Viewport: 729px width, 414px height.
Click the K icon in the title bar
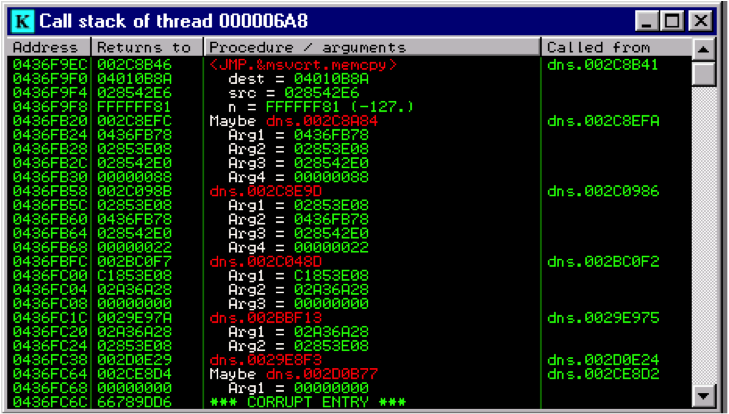pyautogui.click(x=23, y=21)
